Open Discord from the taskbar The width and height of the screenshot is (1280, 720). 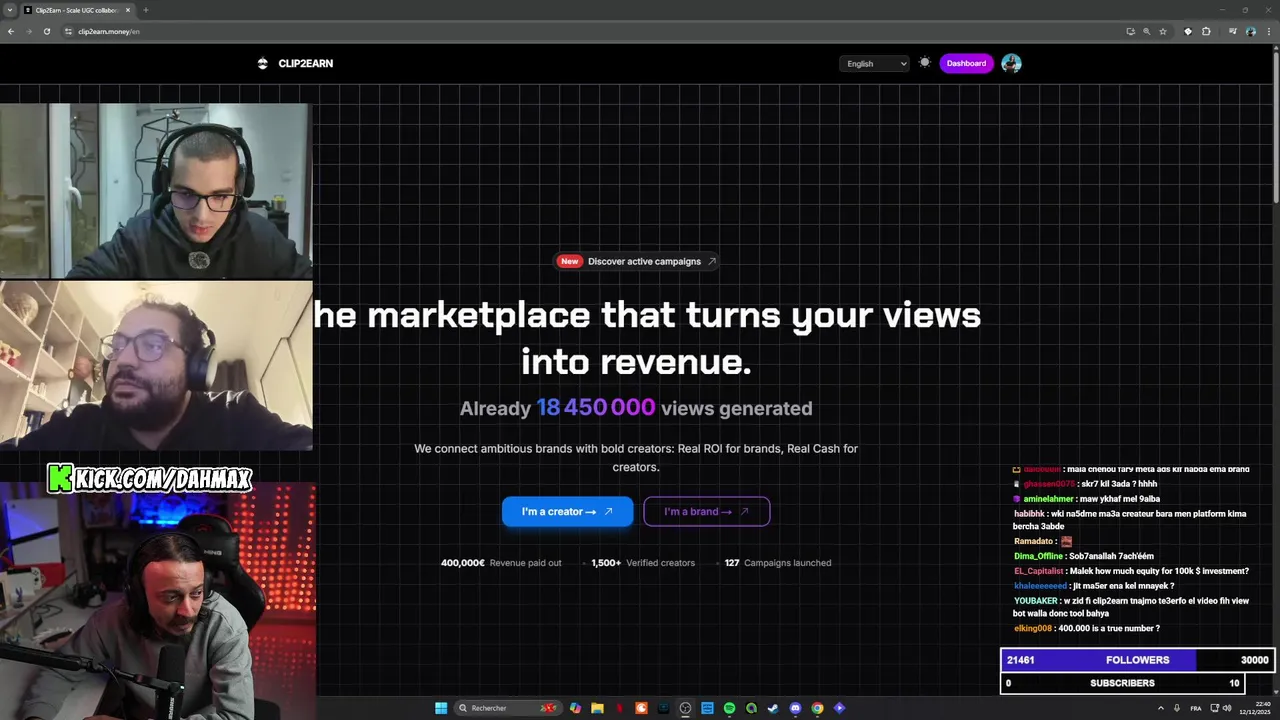click(x=795, y=708)
